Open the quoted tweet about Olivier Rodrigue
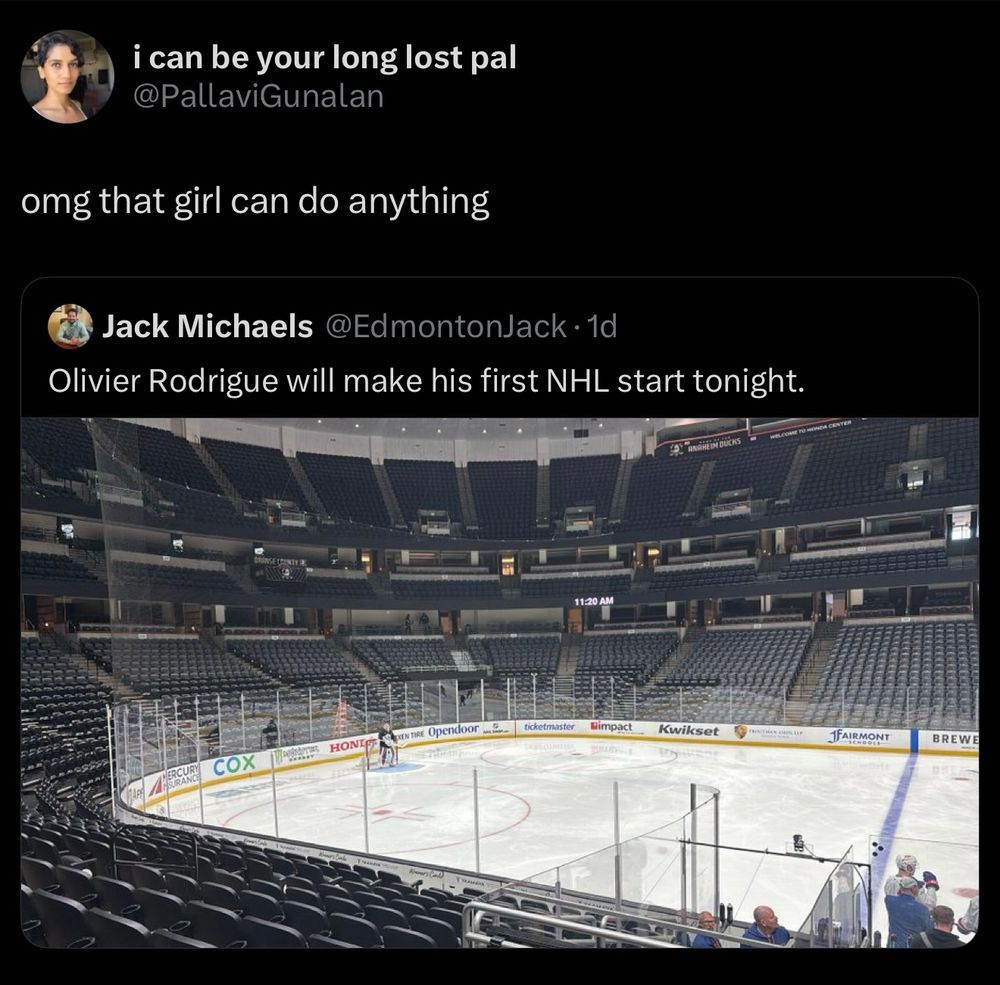This screenshot has width=1000, height=985. [x=426, y=381]
